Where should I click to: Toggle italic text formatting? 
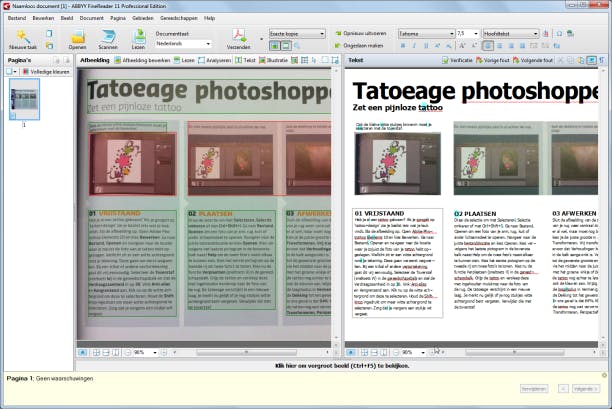coord(413,45)
